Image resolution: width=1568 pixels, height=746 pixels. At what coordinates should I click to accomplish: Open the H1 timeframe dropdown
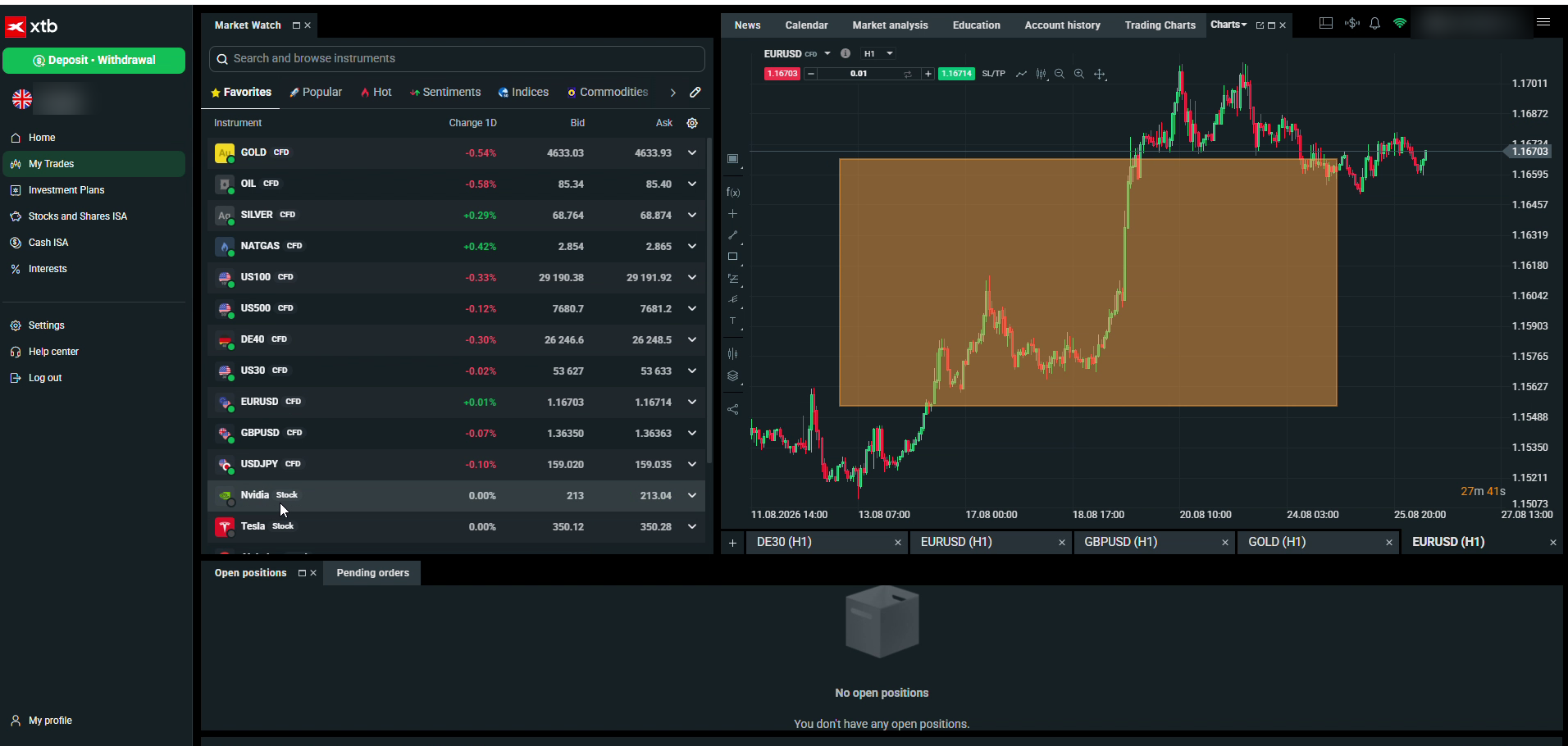[x=878, y=53]
